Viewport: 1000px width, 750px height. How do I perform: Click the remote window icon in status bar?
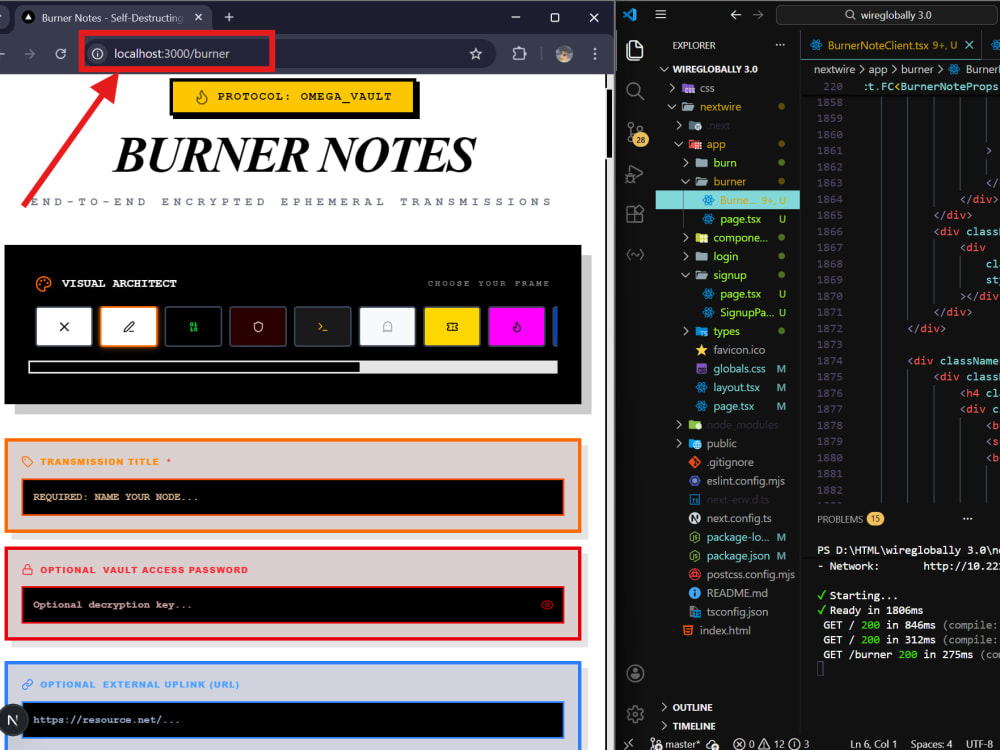pyautogui.click(x=628, y=744)
